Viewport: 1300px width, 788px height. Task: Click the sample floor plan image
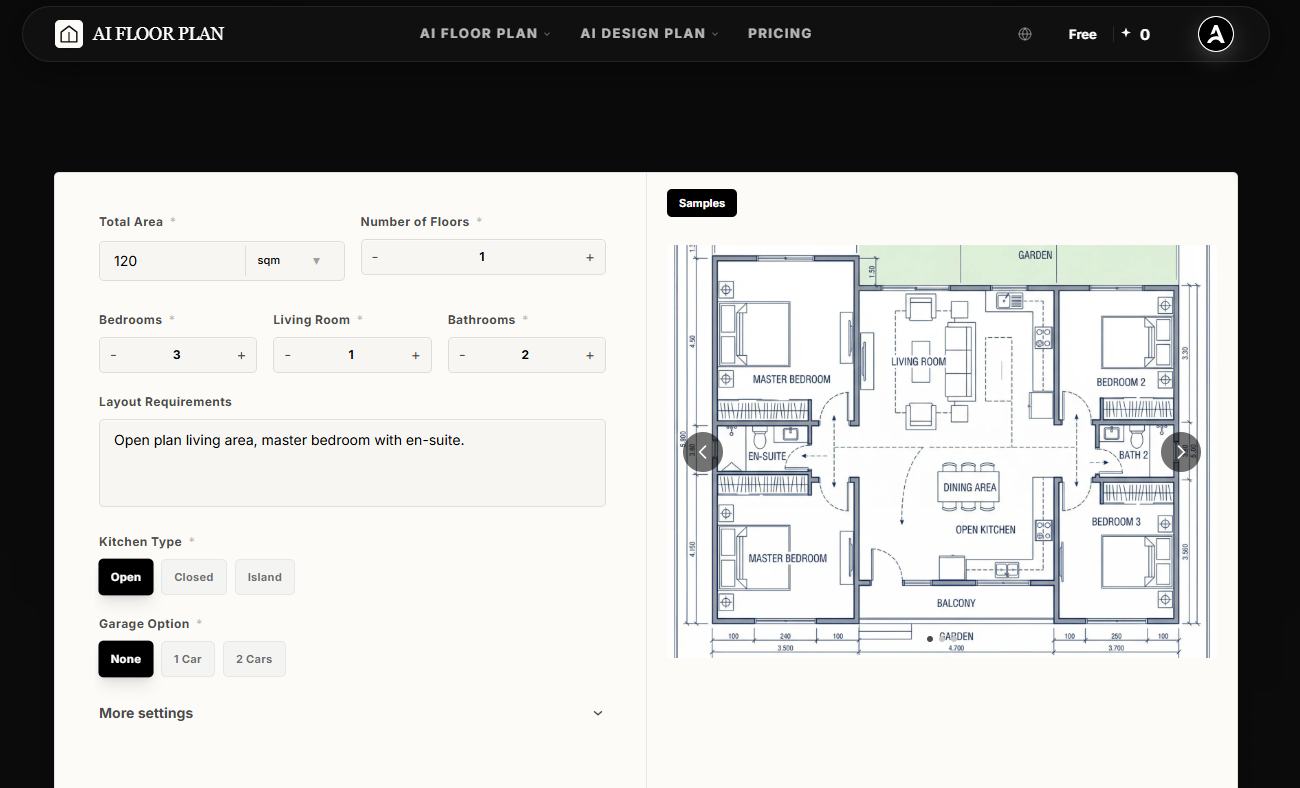[x=941, y=451]
